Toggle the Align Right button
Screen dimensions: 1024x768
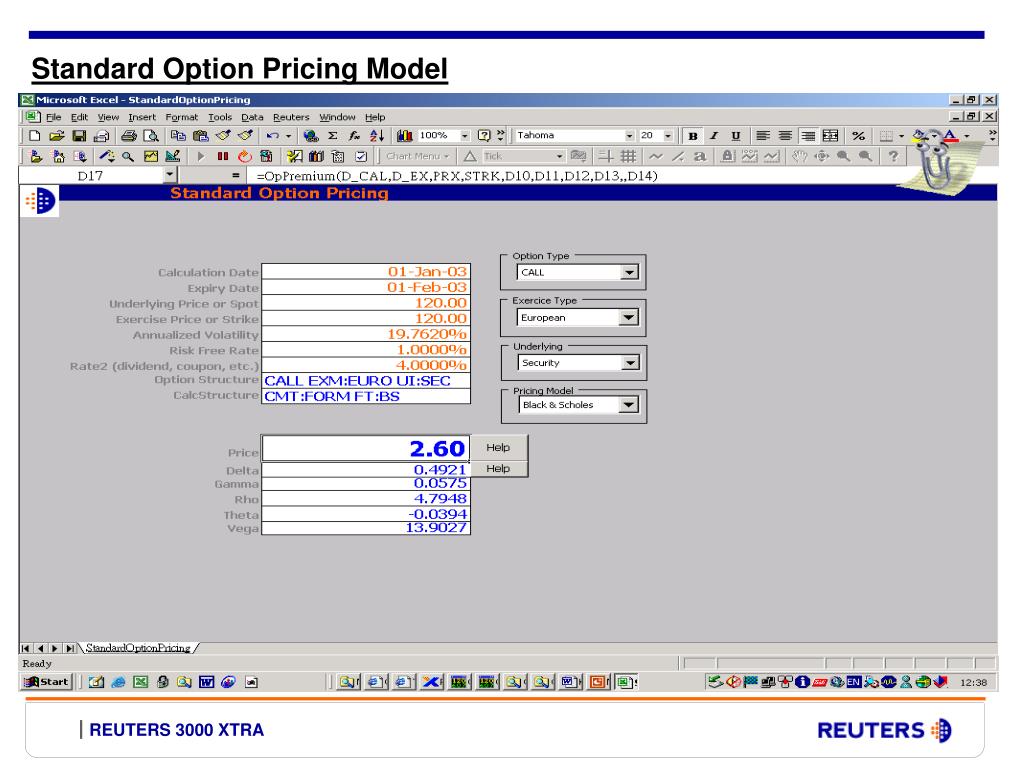[x=808, y=135]
